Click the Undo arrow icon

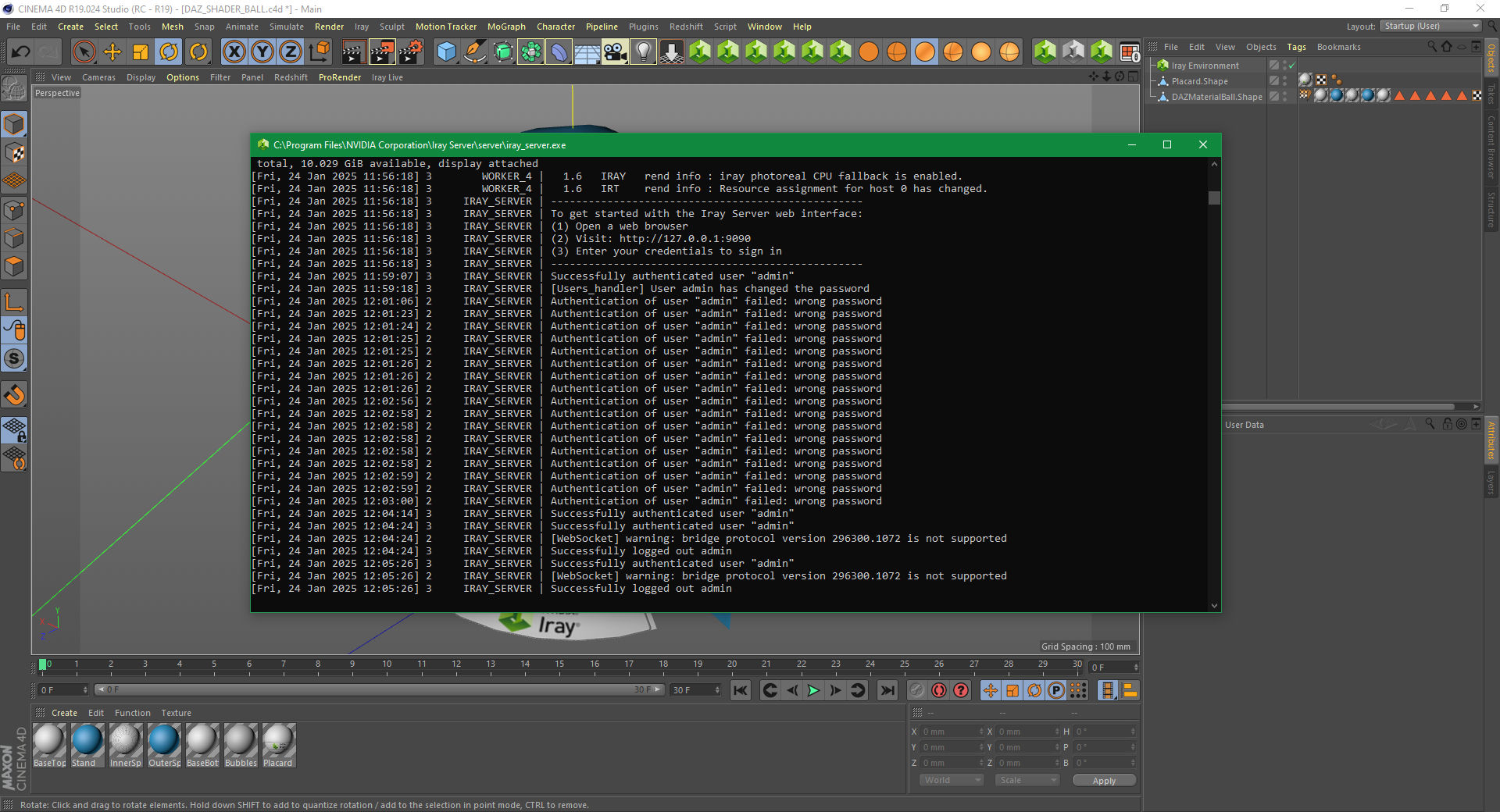[21, 52]
